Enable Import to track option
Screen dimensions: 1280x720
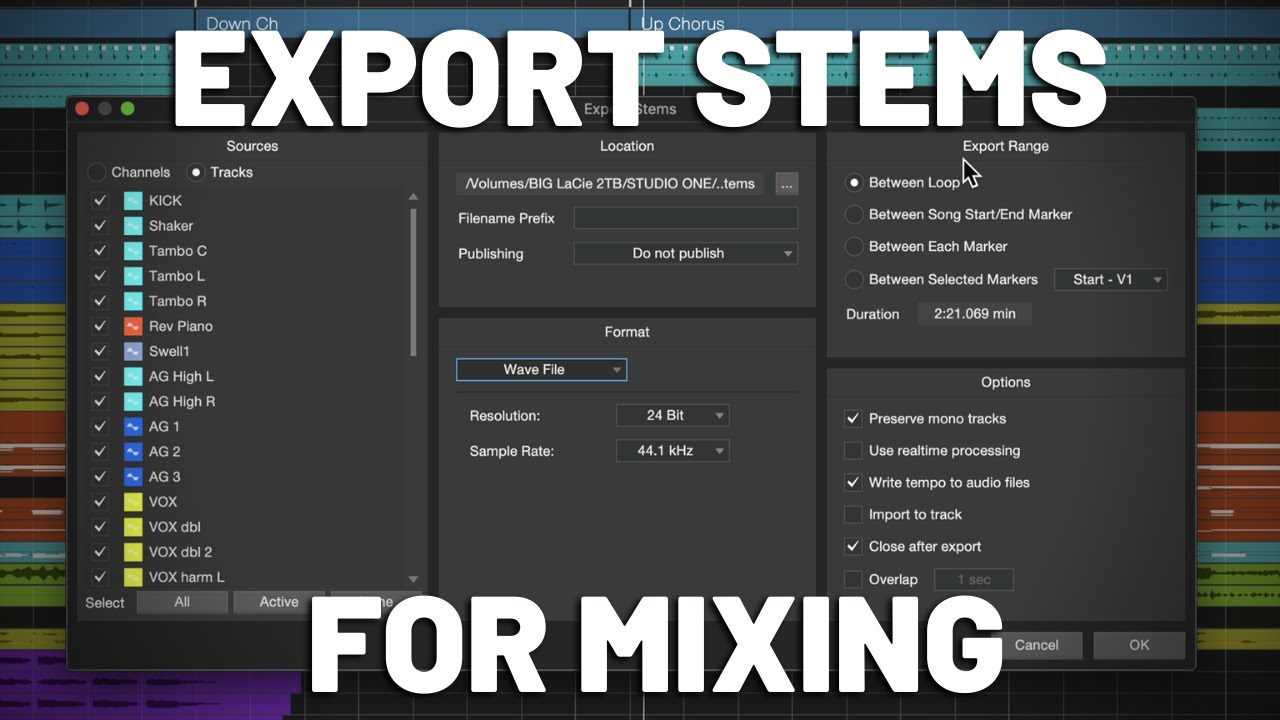[853, 515]
